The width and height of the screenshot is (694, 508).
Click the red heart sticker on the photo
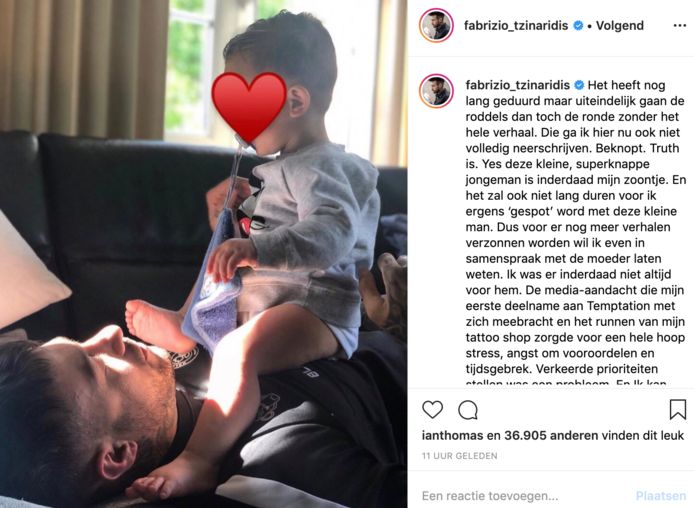point(249,108)
